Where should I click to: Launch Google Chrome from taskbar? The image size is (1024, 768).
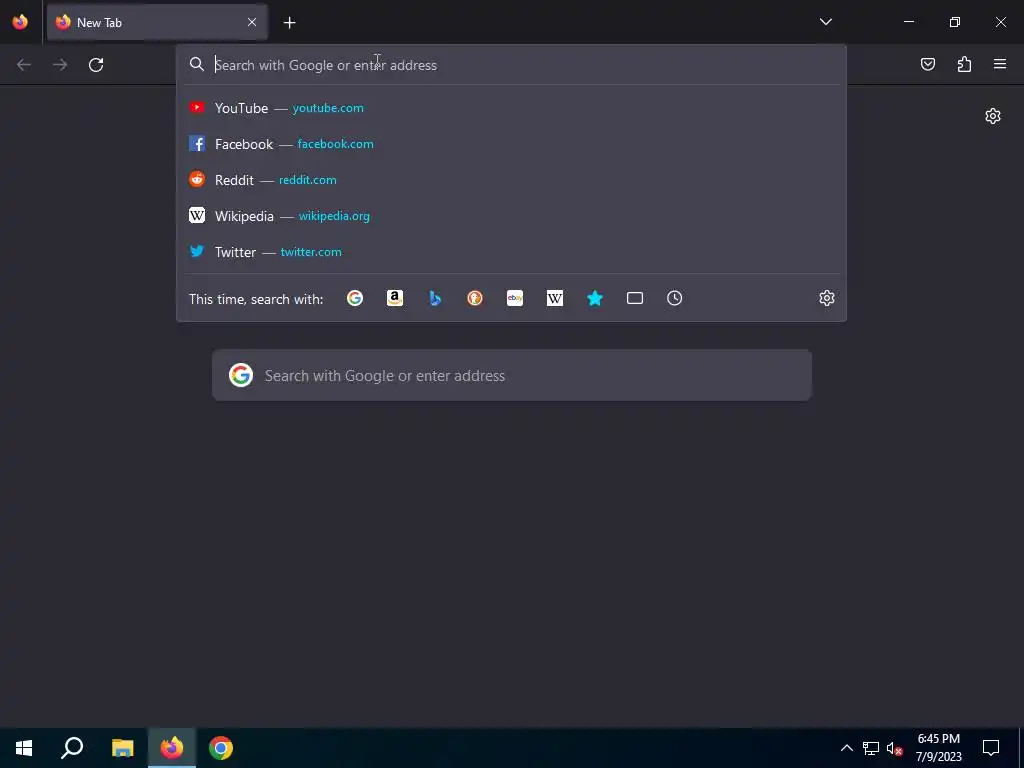221,748
